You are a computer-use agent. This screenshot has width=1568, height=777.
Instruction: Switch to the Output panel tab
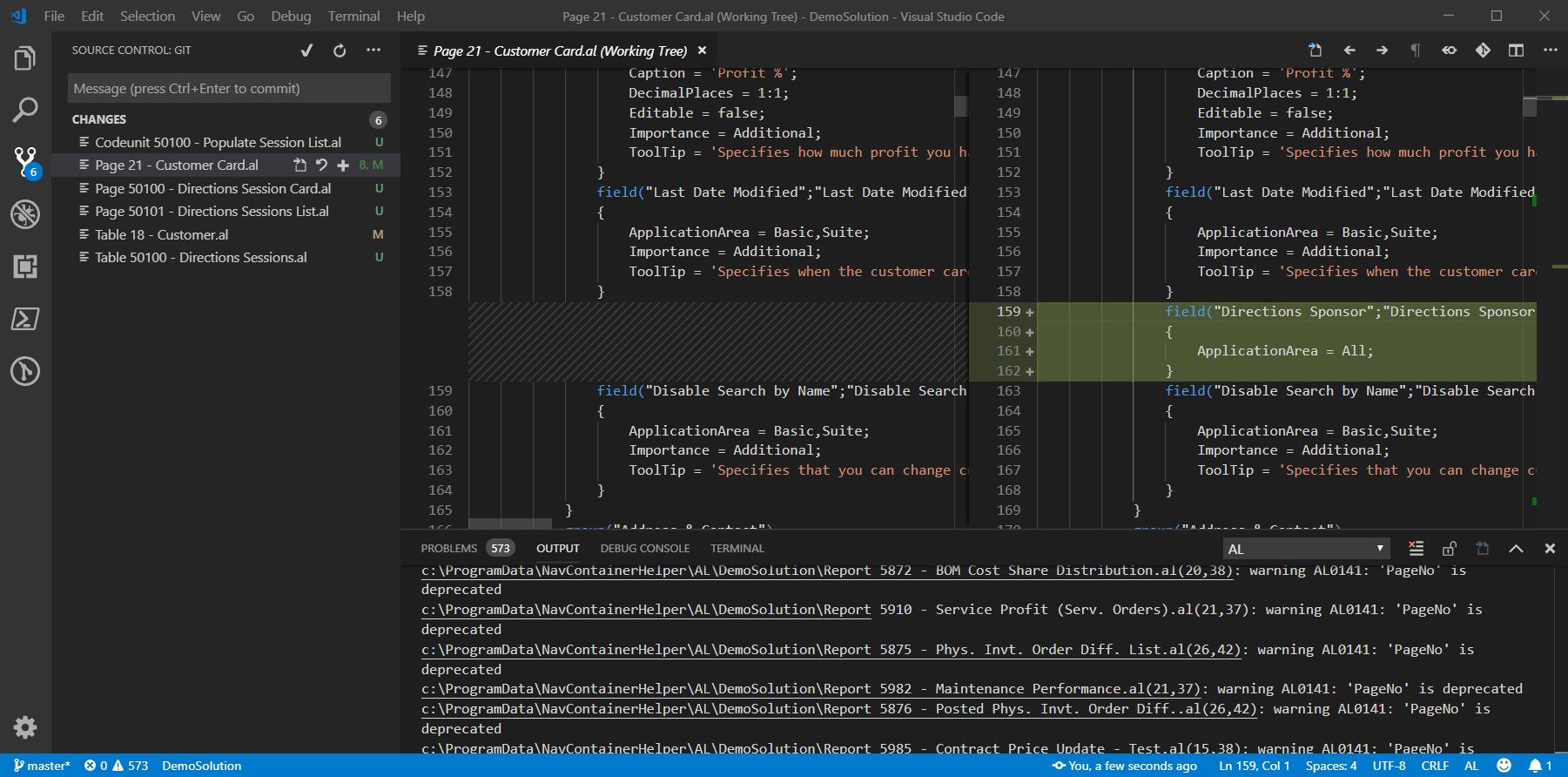558,549
